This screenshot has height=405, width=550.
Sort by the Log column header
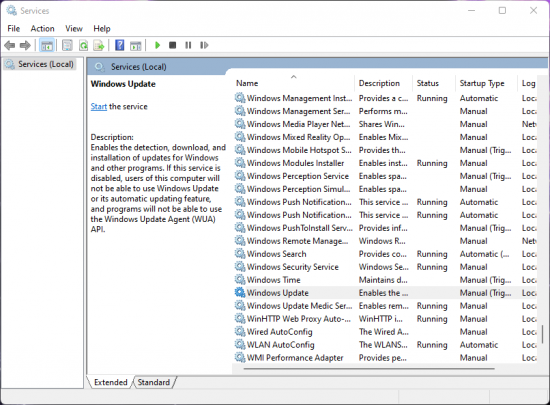click(x=529, y=83)
